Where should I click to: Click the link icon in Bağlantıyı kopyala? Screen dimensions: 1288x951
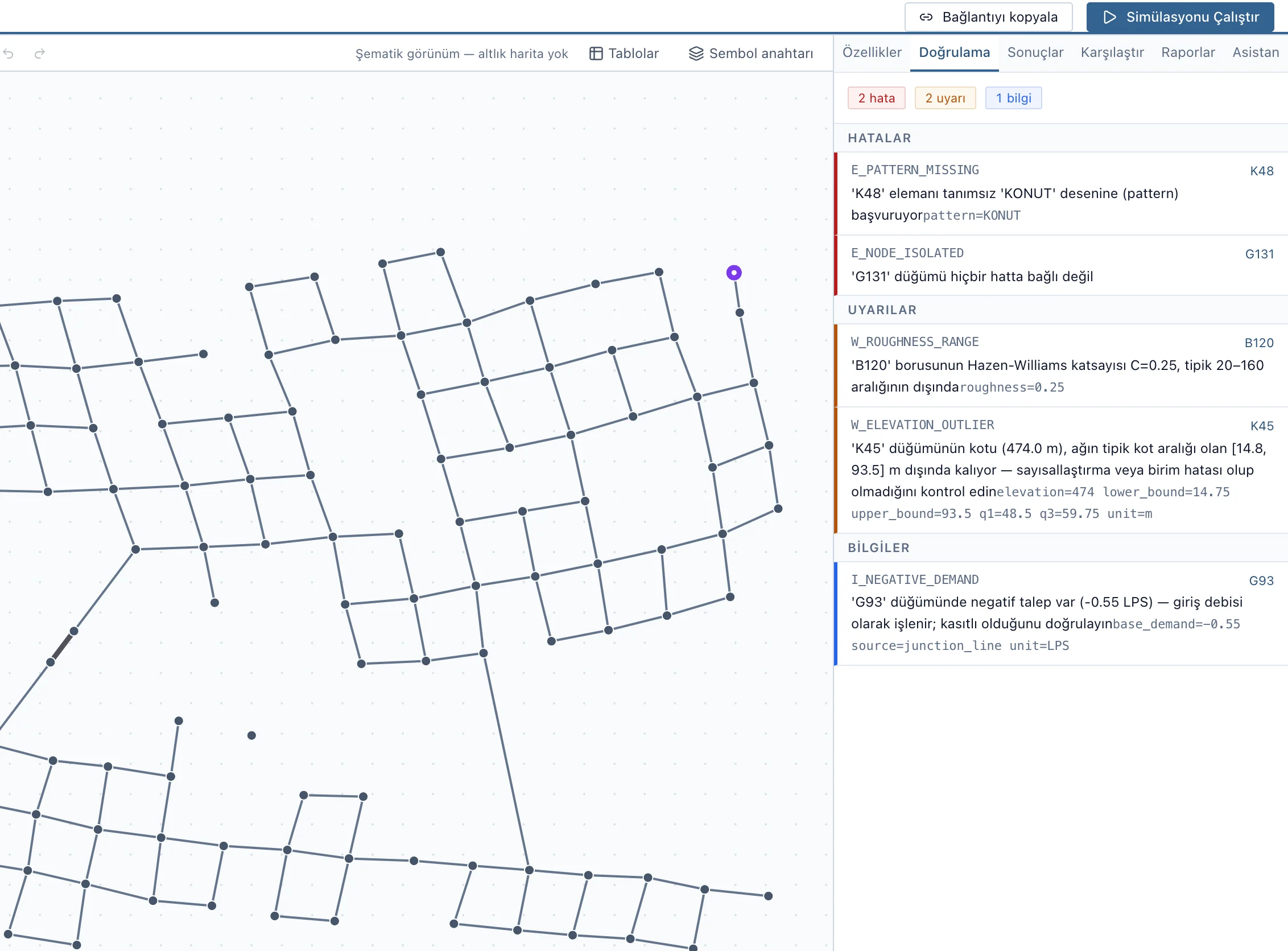tap(926, 17)
